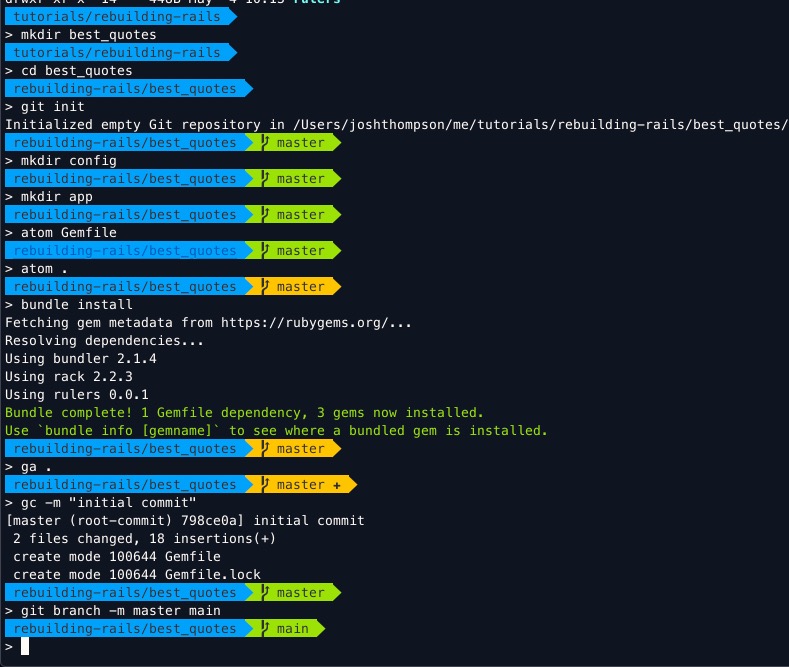Click the "Using rack 2.2.3" line
This screenshot has width=789, height=667.
pyautogui.click(x=68, y=377)
